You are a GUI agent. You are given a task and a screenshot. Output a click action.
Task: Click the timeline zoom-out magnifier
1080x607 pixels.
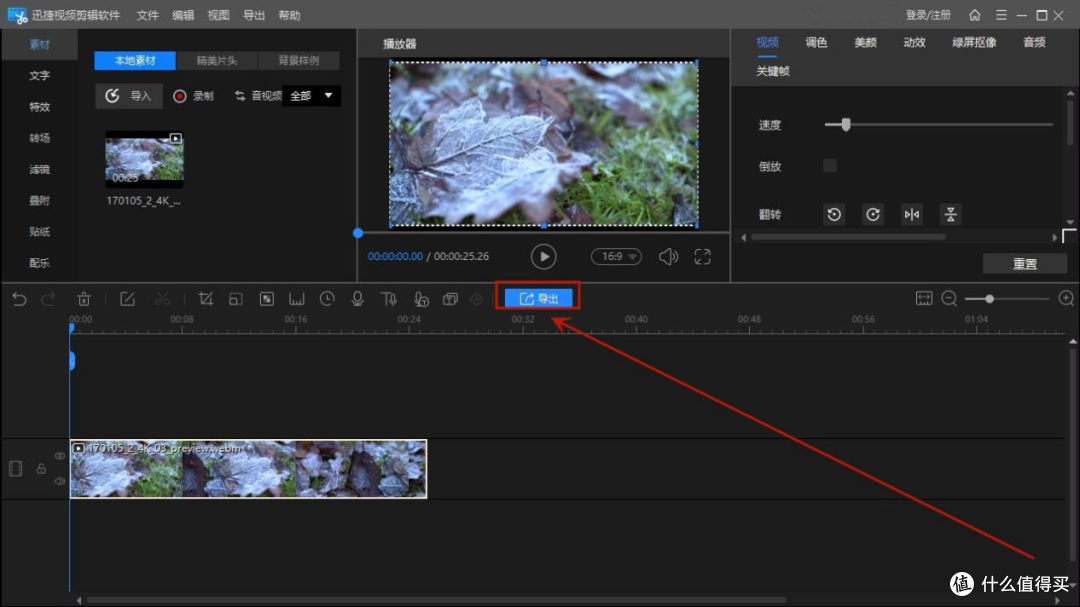coord(949,298)
